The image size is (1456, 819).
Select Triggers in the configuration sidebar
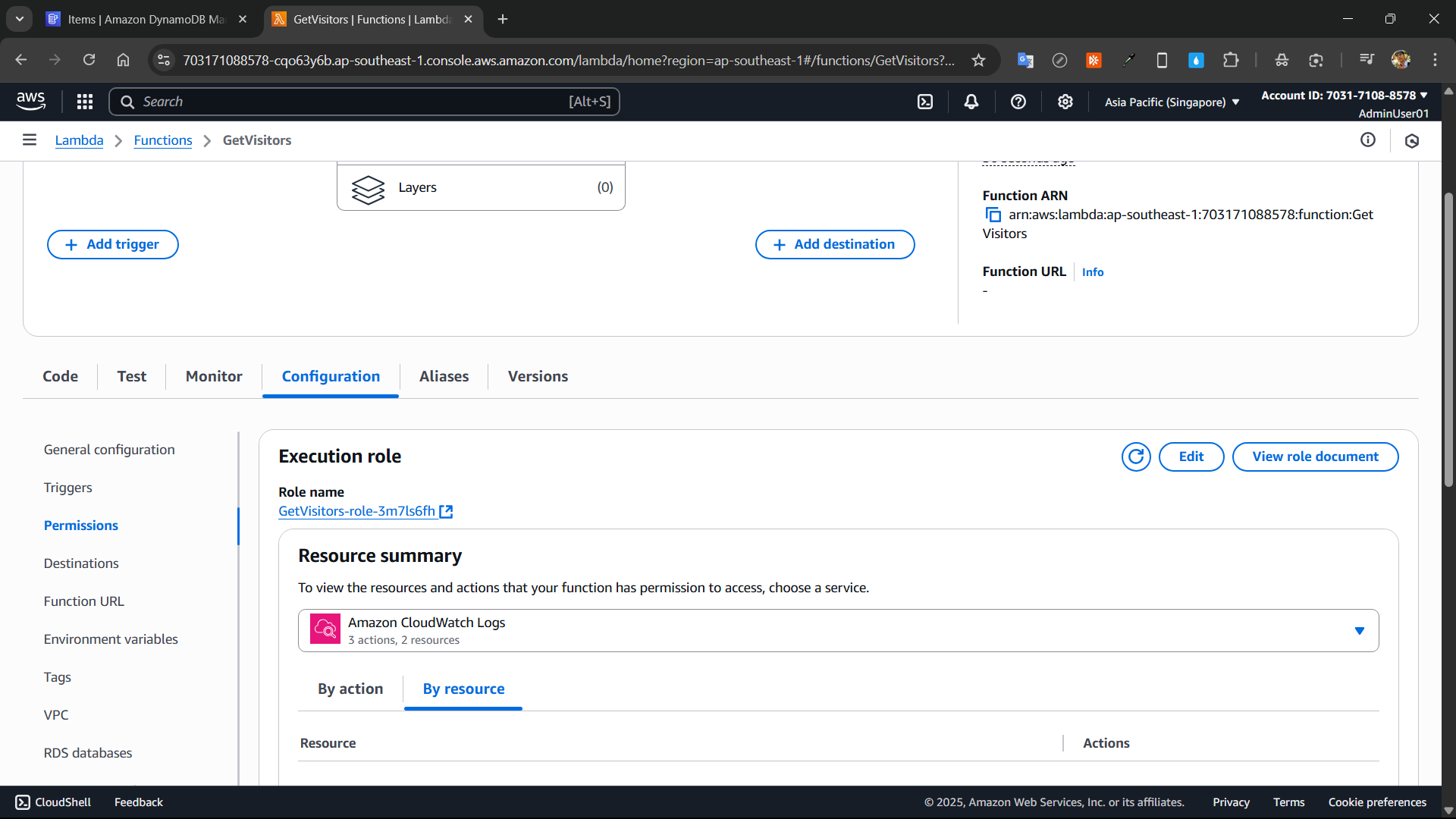pos(68,488)
